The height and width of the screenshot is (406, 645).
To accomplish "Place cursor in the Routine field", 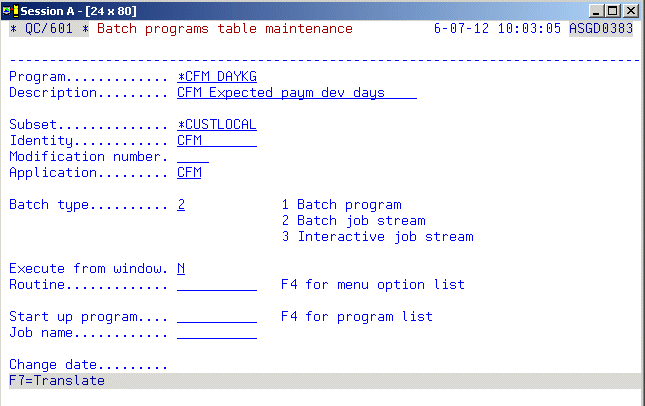I will [x=216, y=285].
